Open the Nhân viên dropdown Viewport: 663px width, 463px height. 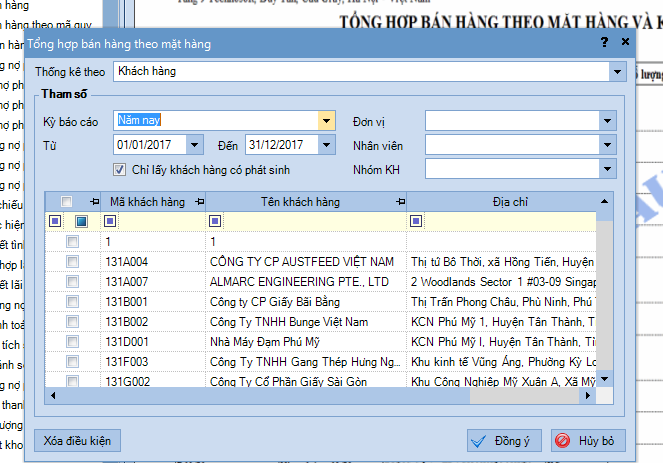[608, 145]
